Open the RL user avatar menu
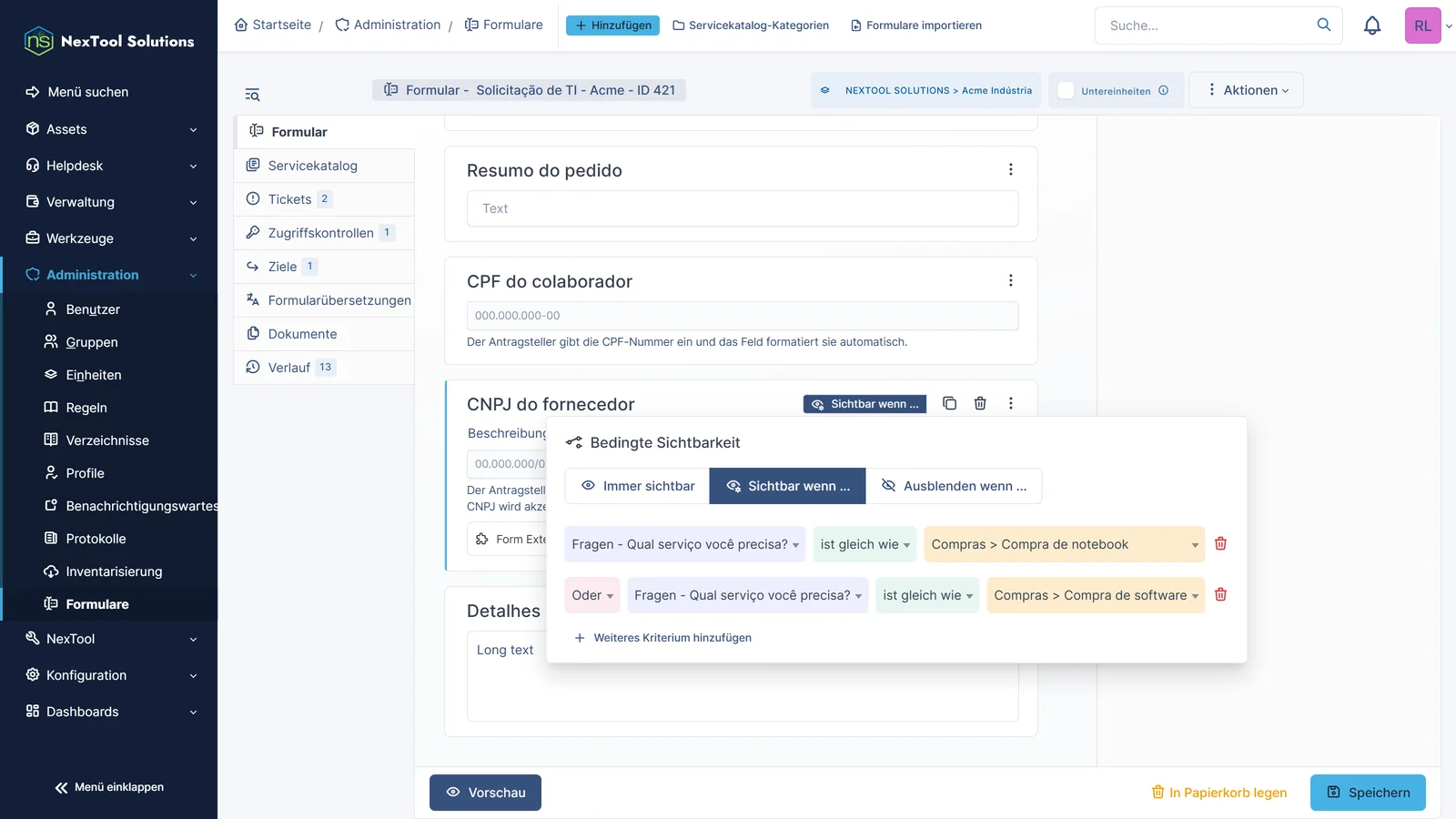 [1422, 25]
